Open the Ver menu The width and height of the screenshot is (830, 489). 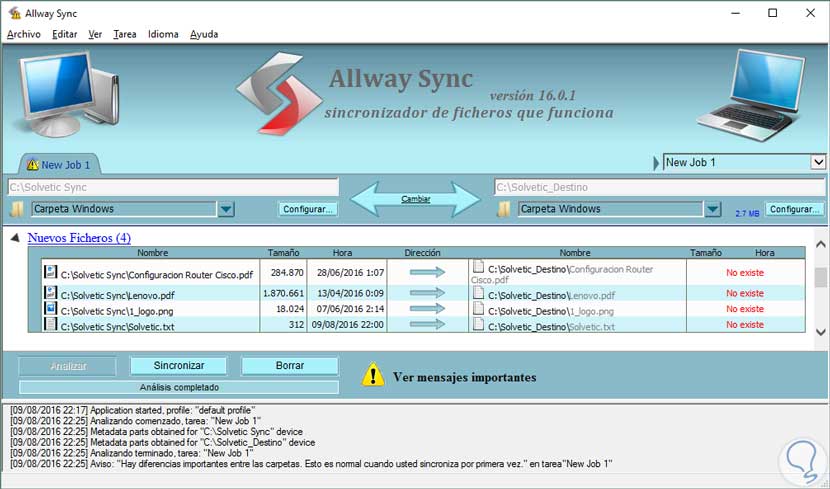pos(95,34)
